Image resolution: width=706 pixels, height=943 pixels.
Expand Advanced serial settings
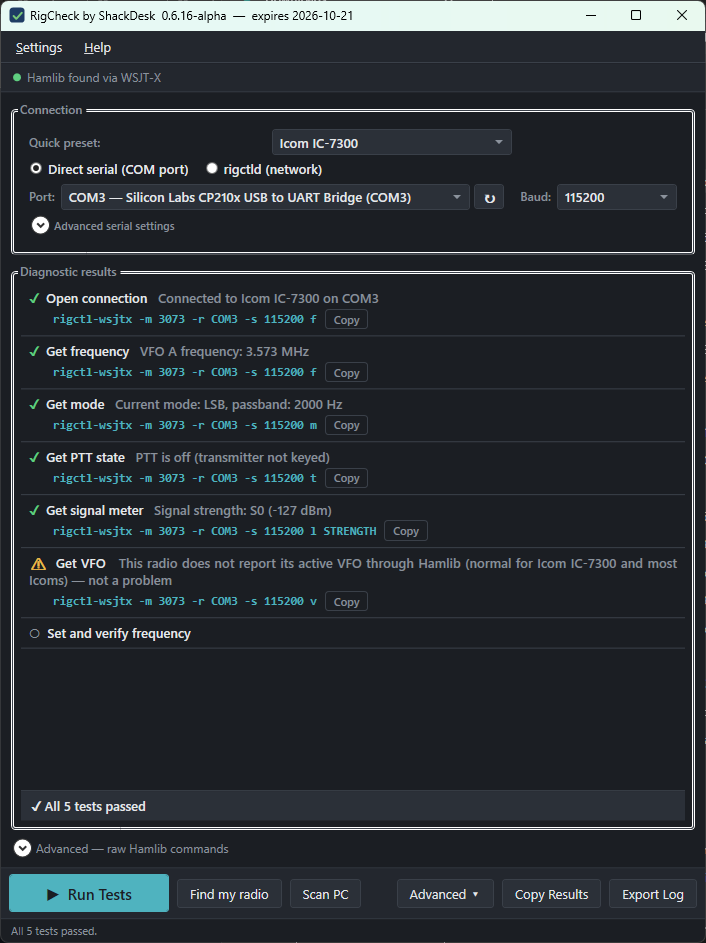click(40, 226)
